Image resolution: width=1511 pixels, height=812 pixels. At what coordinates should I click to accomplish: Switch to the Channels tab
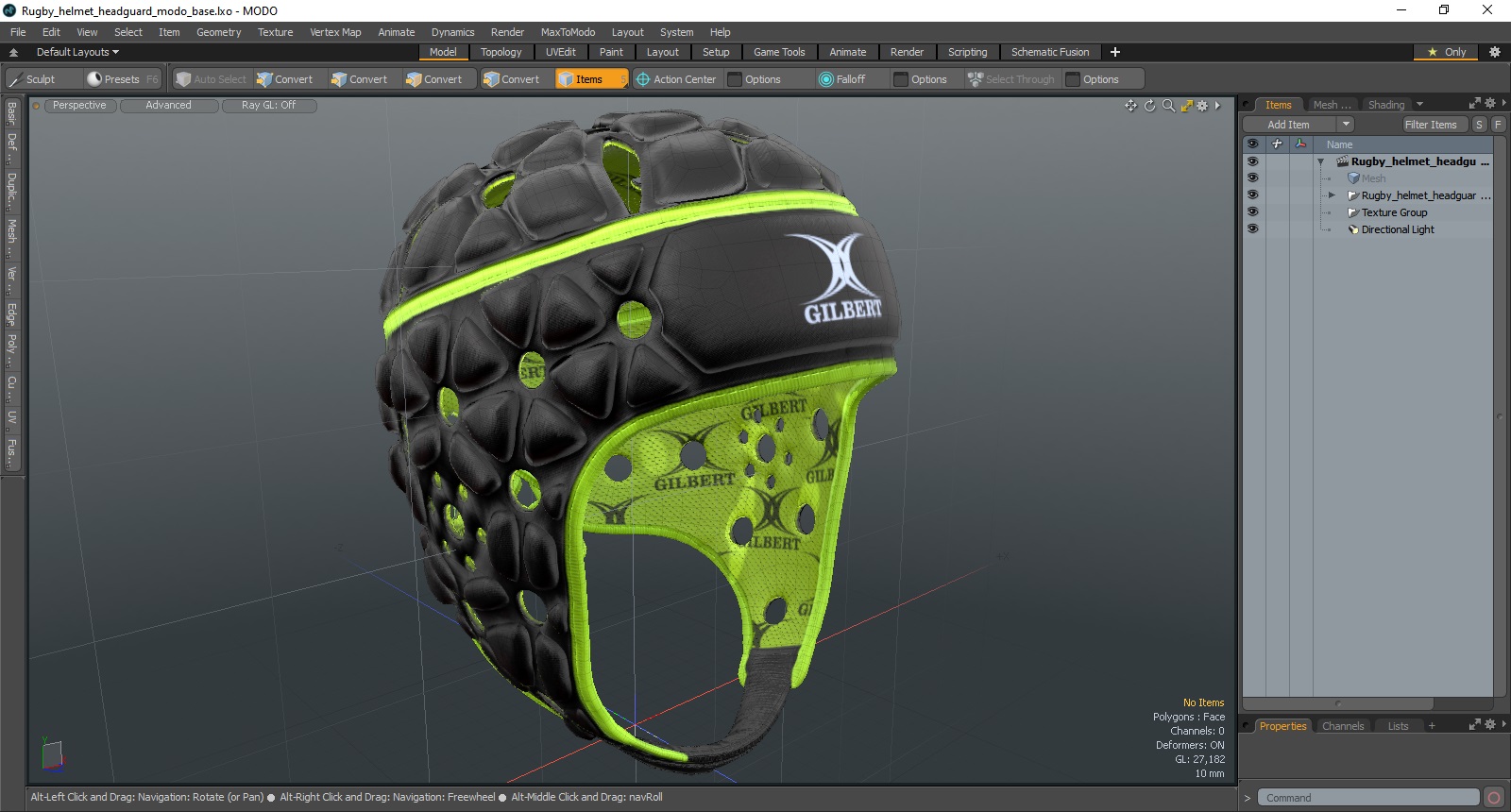coord(1342,726)
